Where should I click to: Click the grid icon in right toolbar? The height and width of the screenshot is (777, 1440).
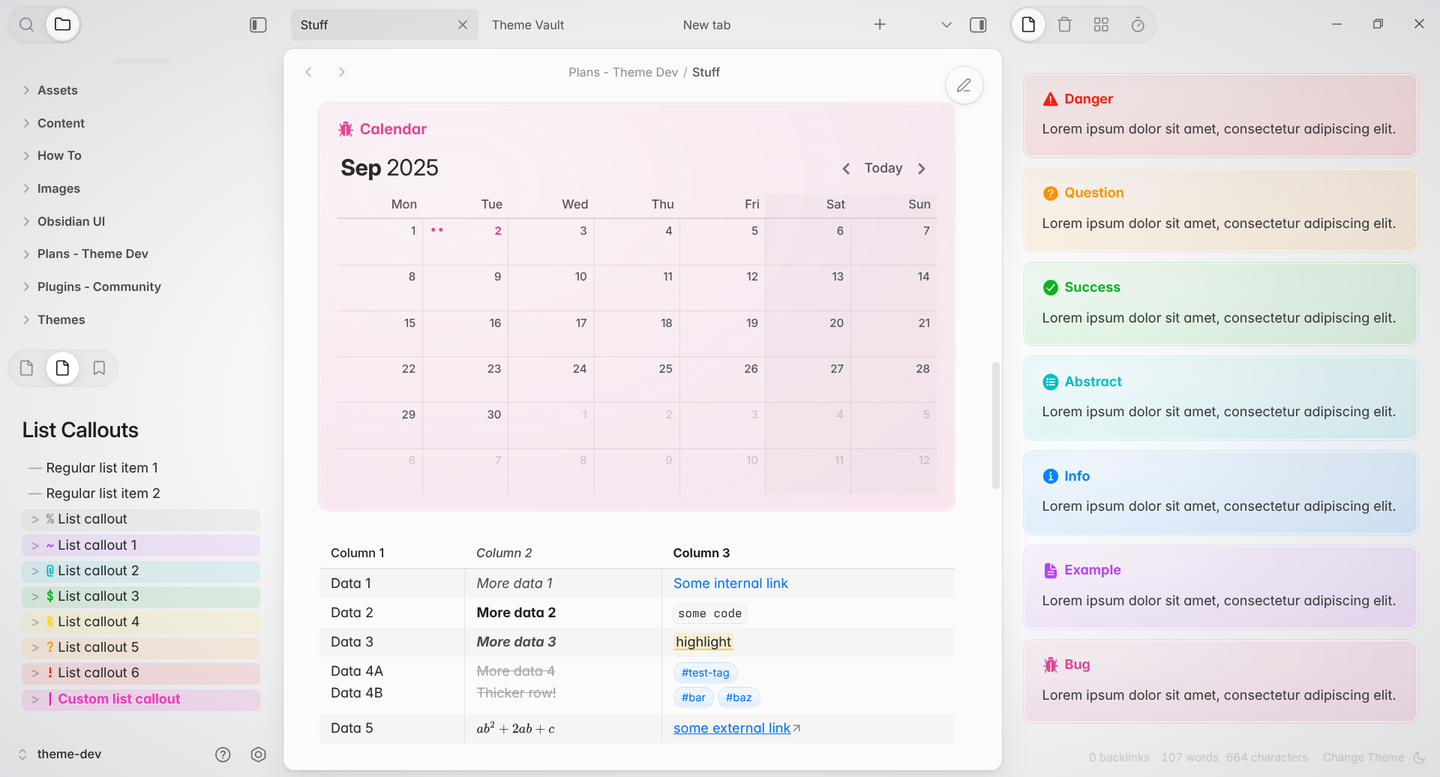[x=1101, y=24]
